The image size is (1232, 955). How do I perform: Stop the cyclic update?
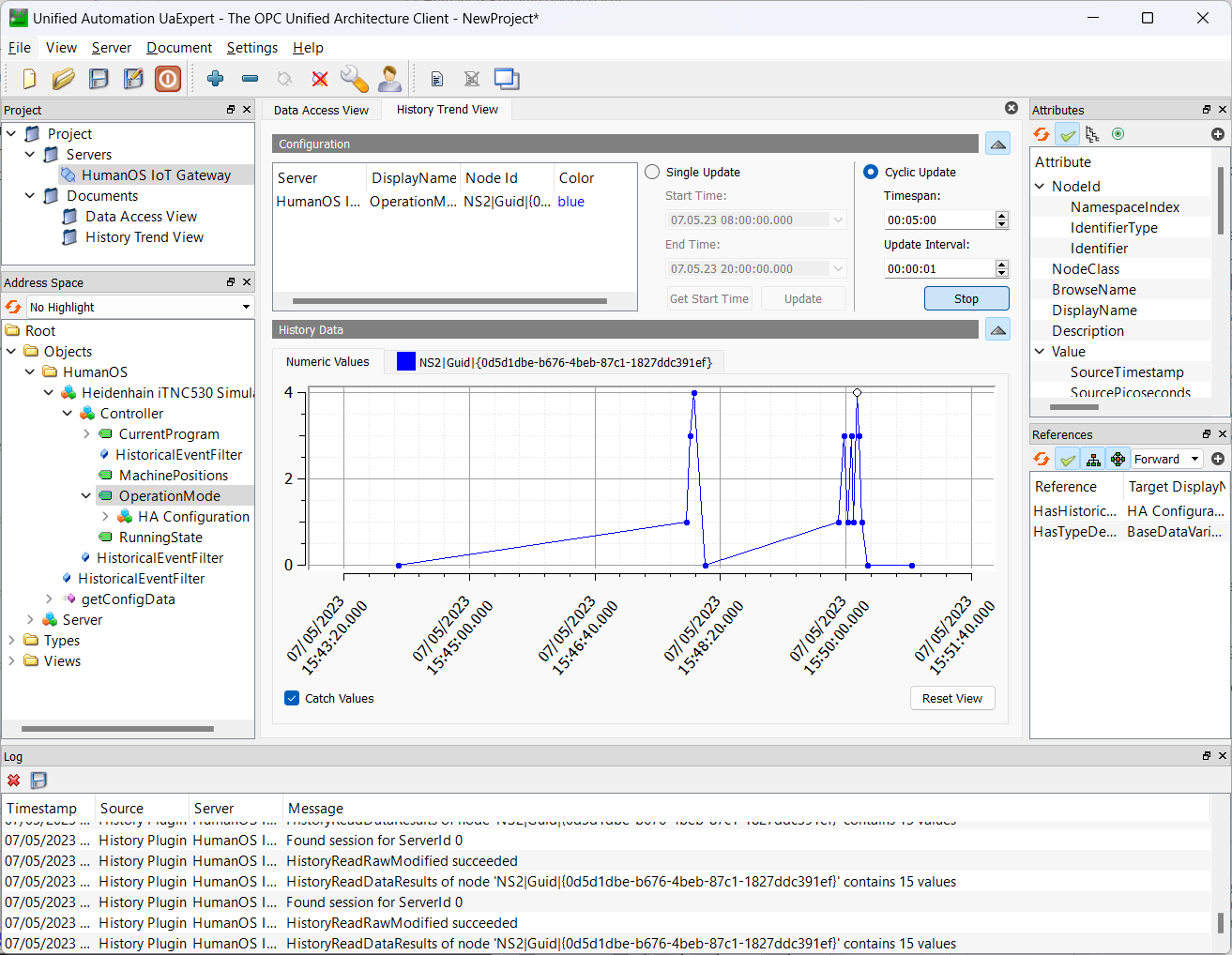point(966,298)
